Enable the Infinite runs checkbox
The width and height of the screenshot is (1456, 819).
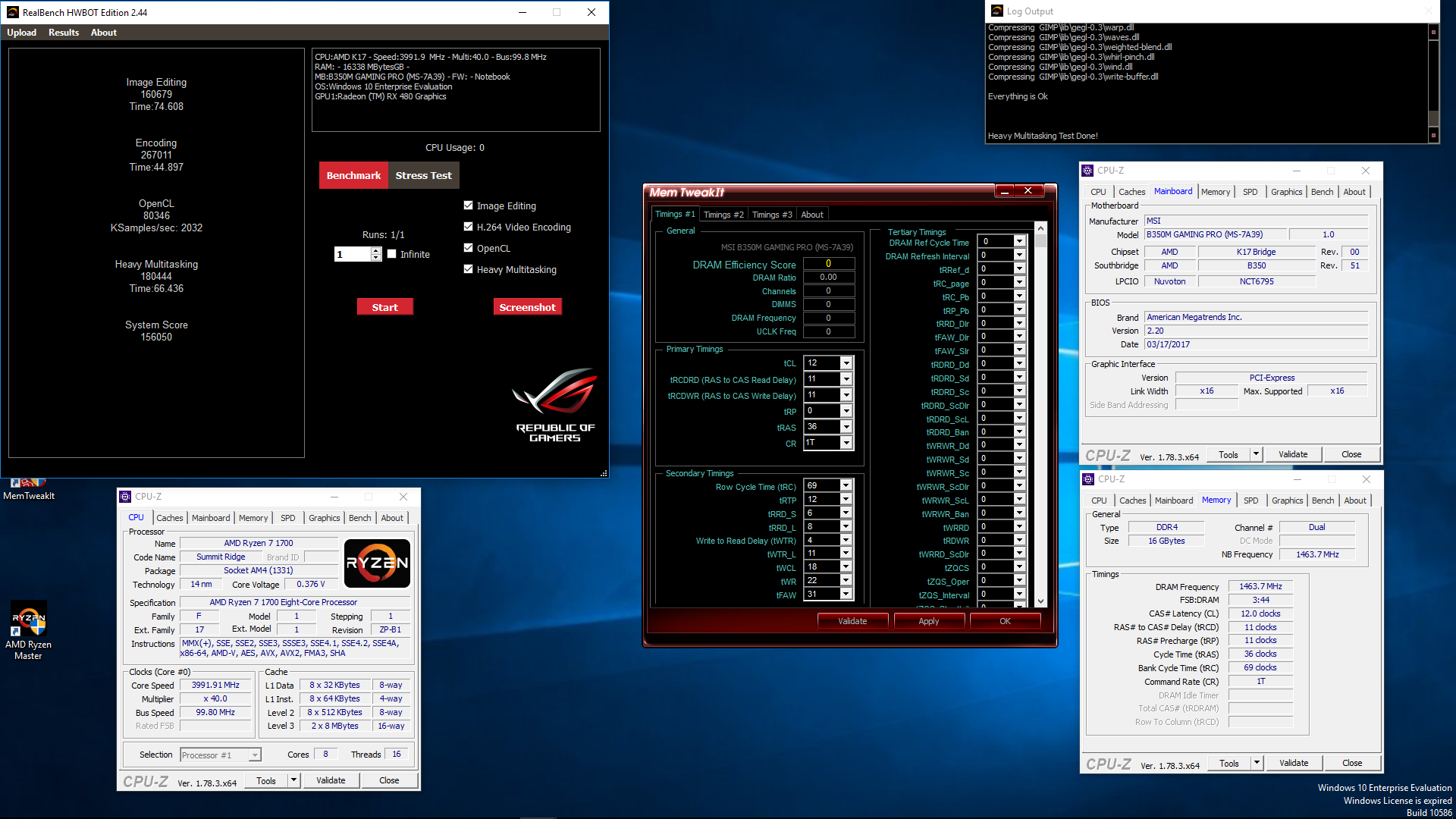pyautogui.click(x=392, y=254)
